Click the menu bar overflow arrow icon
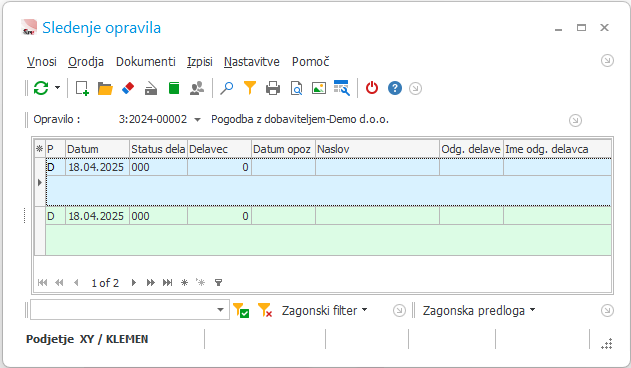Image resolution: width=631 pixels, height=368 pixels. click(607, 61)
